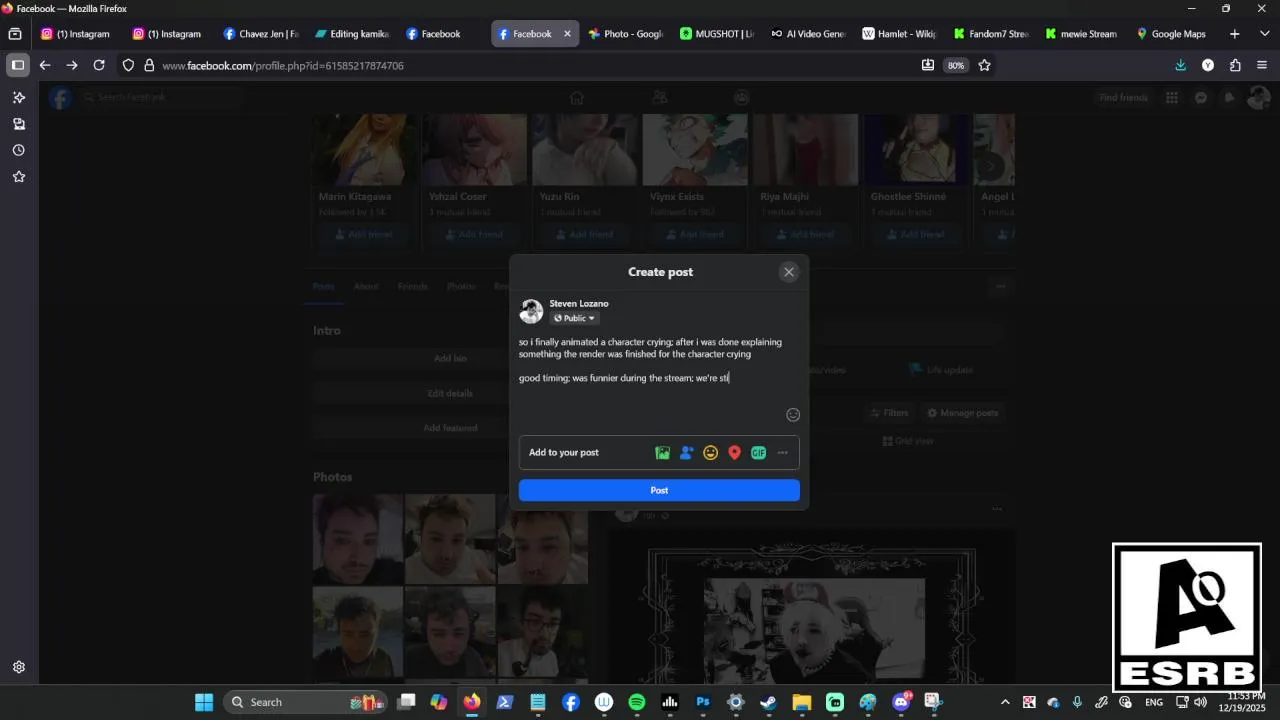The width and height of the screenshot is (1280, 720).
Task: Open microphone tray icon
Action: click(x=1077, y=702)
